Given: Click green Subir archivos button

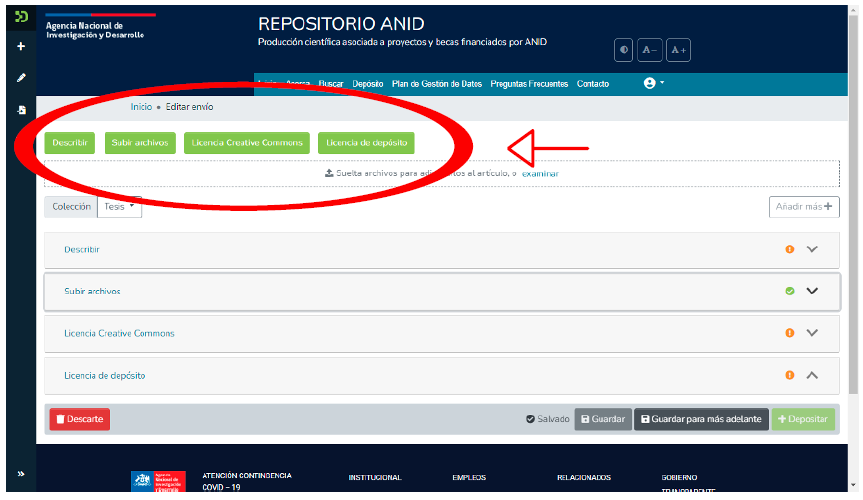Looking at the screenshot, I should (140, 143).
